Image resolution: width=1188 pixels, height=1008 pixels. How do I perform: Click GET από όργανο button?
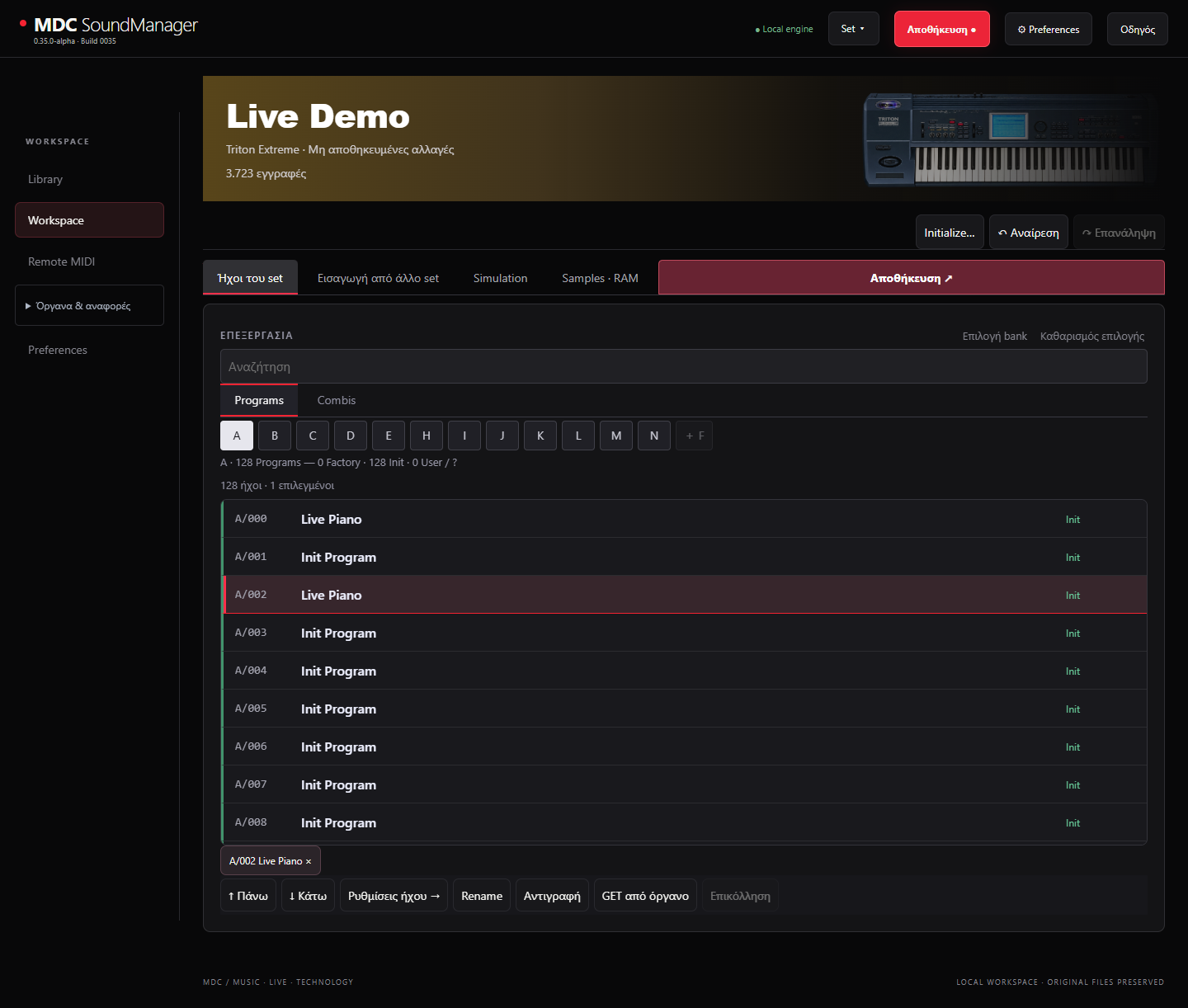645,896
